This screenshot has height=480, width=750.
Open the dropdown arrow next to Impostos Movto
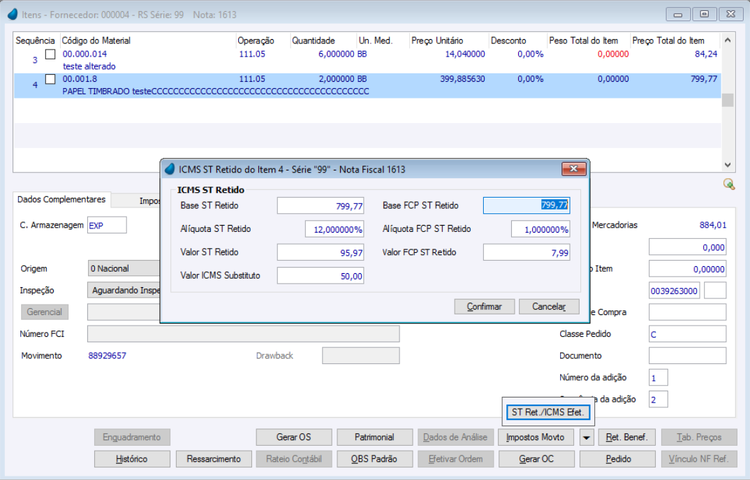coord(586,437)
